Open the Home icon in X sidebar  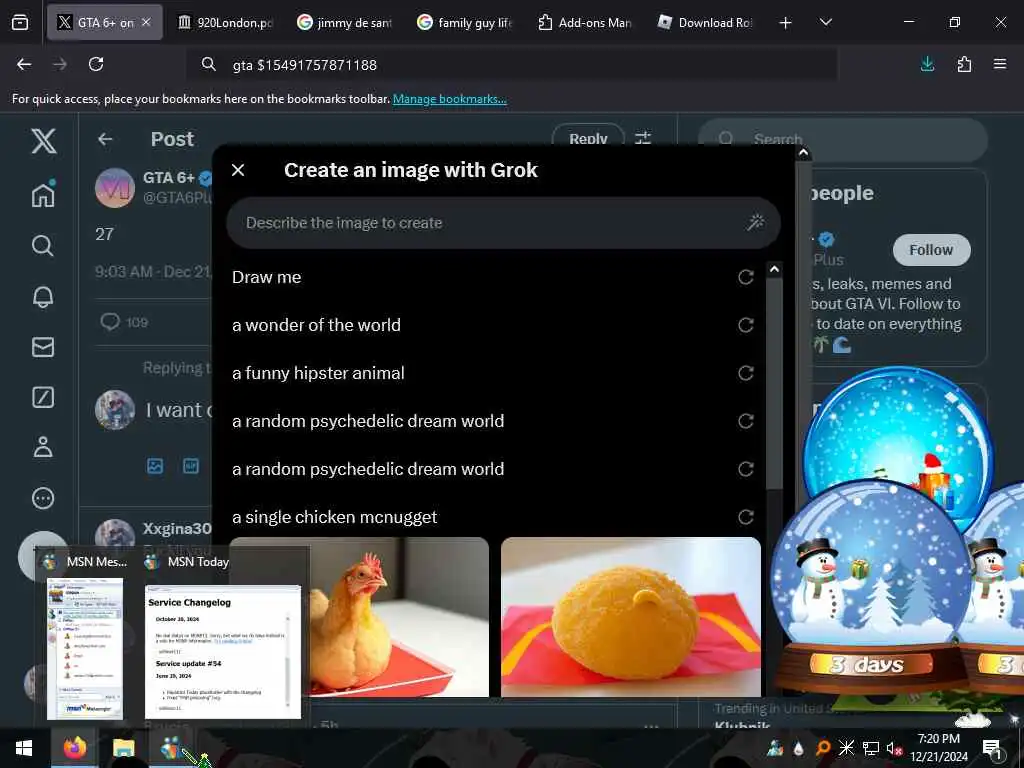pos(43,194)
